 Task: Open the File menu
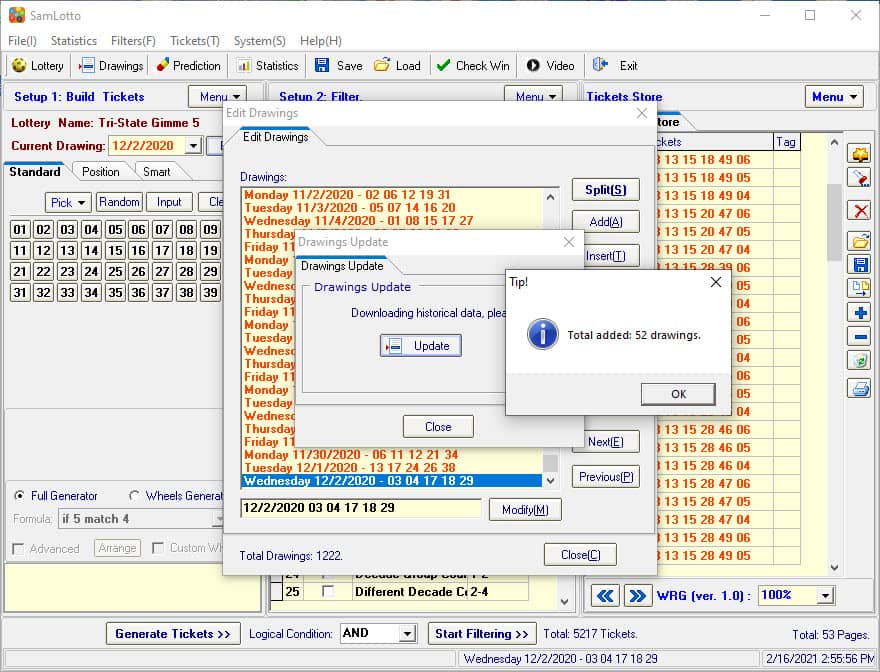point(22,40)
